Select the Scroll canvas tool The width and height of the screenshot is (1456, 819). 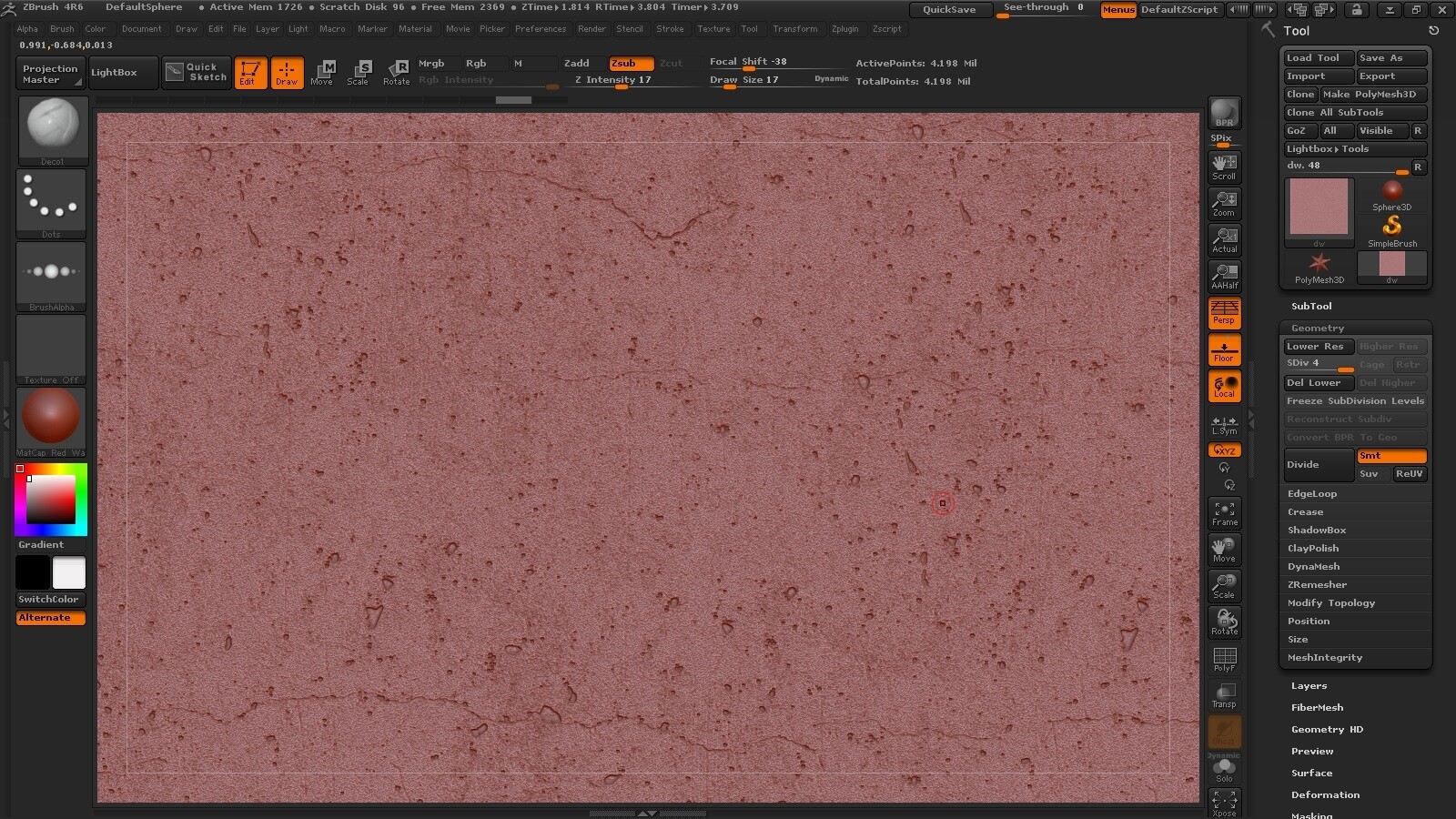(x=1224, y=167)
